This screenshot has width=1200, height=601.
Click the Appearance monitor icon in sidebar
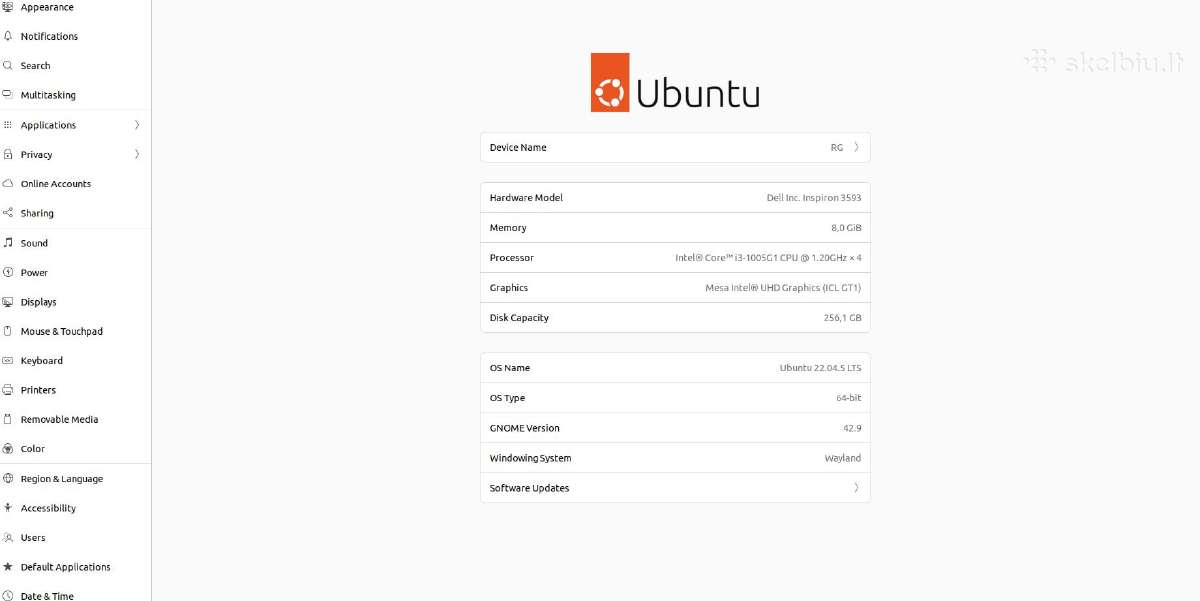point(8,7)
